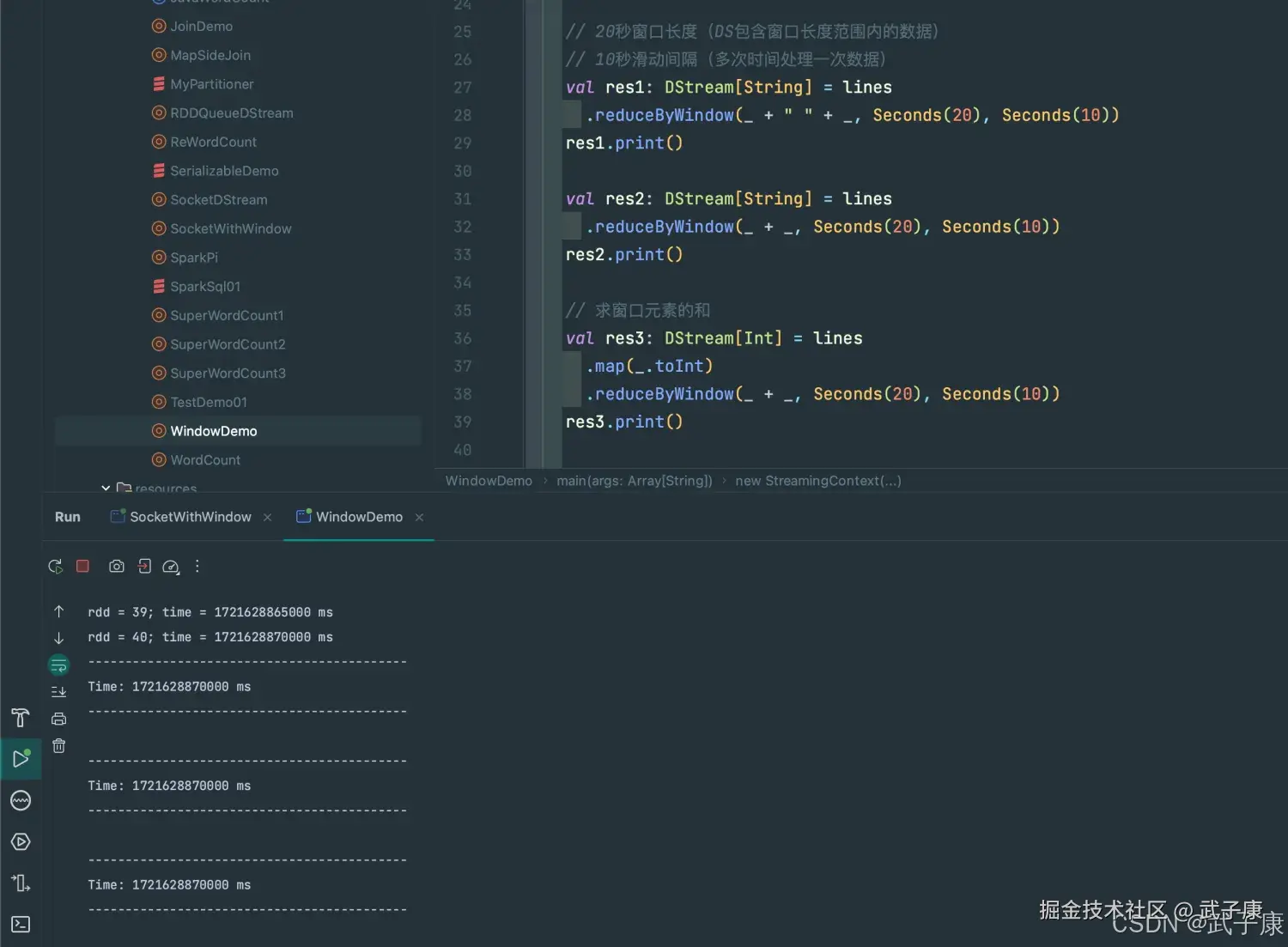The image size is (1288, 947).
Task: Select SuperWordCount3 in the project tree
Action: [x=218, y=373]
